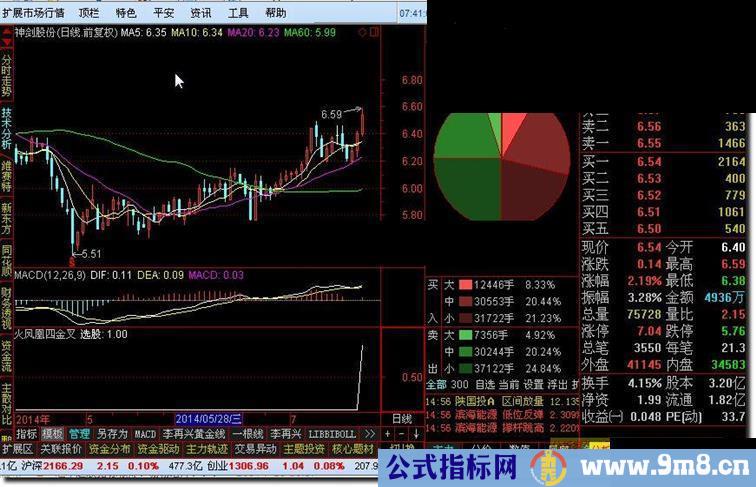
Task: Open the 新东方 sidebar tab
Action: (6, 218)
